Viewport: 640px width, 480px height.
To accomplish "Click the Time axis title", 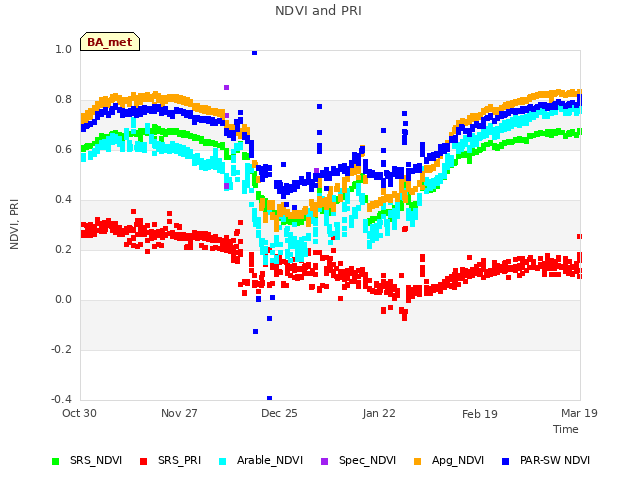I will point(566,429).
